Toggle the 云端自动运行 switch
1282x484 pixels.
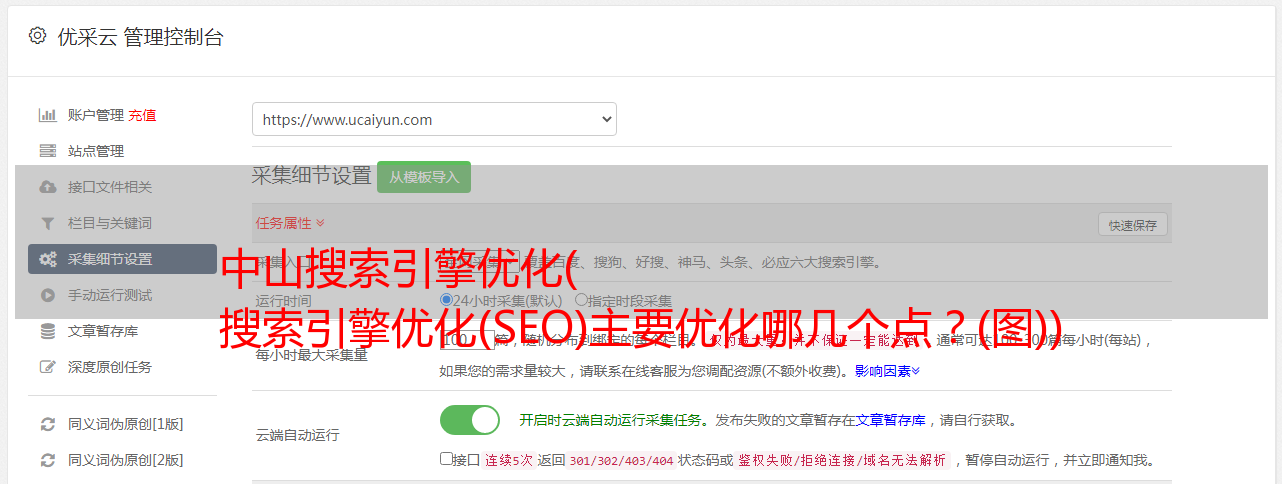[470, 420]
